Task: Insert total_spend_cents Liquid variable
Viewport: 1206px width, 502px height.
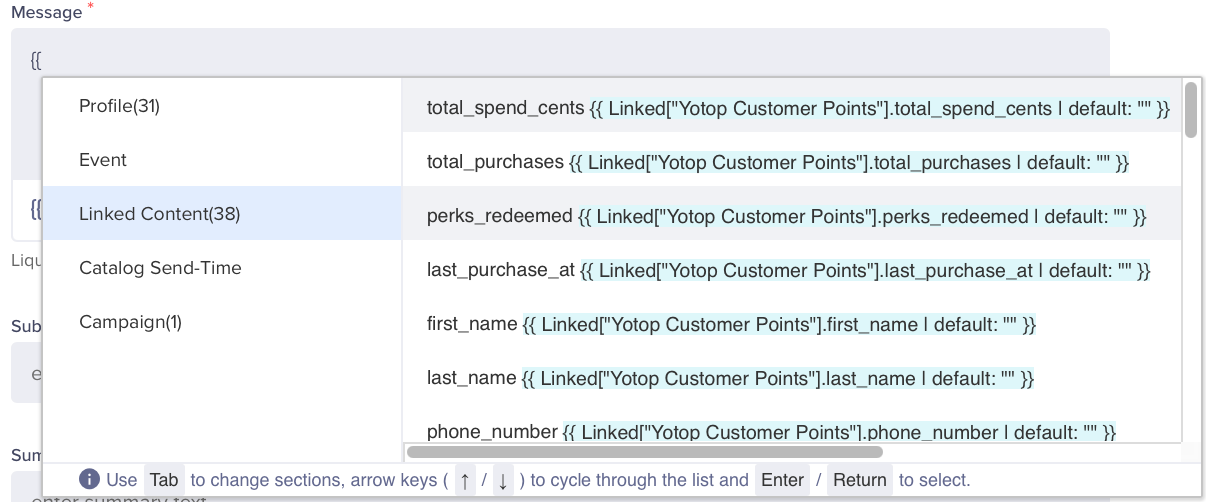Action: 797,108
